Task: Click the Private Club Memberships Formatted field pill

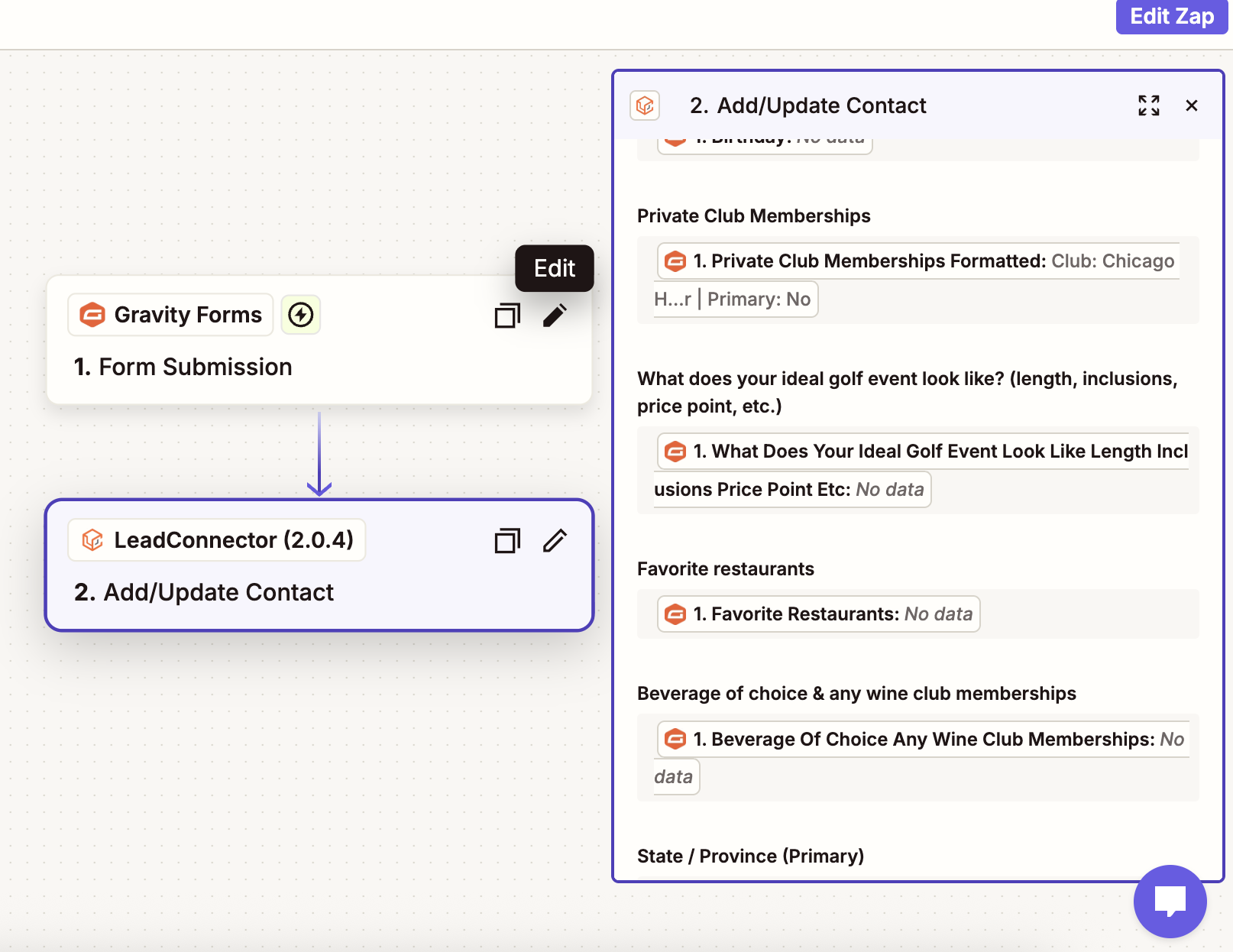Action: (x=917, y=280)
